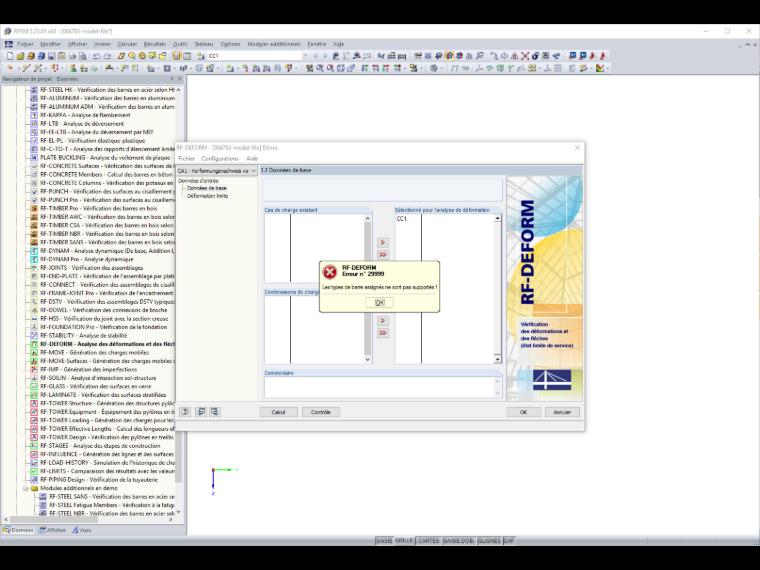Click the New file toolbar icon
Viewport: 760px width, 570px height.
[10, 56]
